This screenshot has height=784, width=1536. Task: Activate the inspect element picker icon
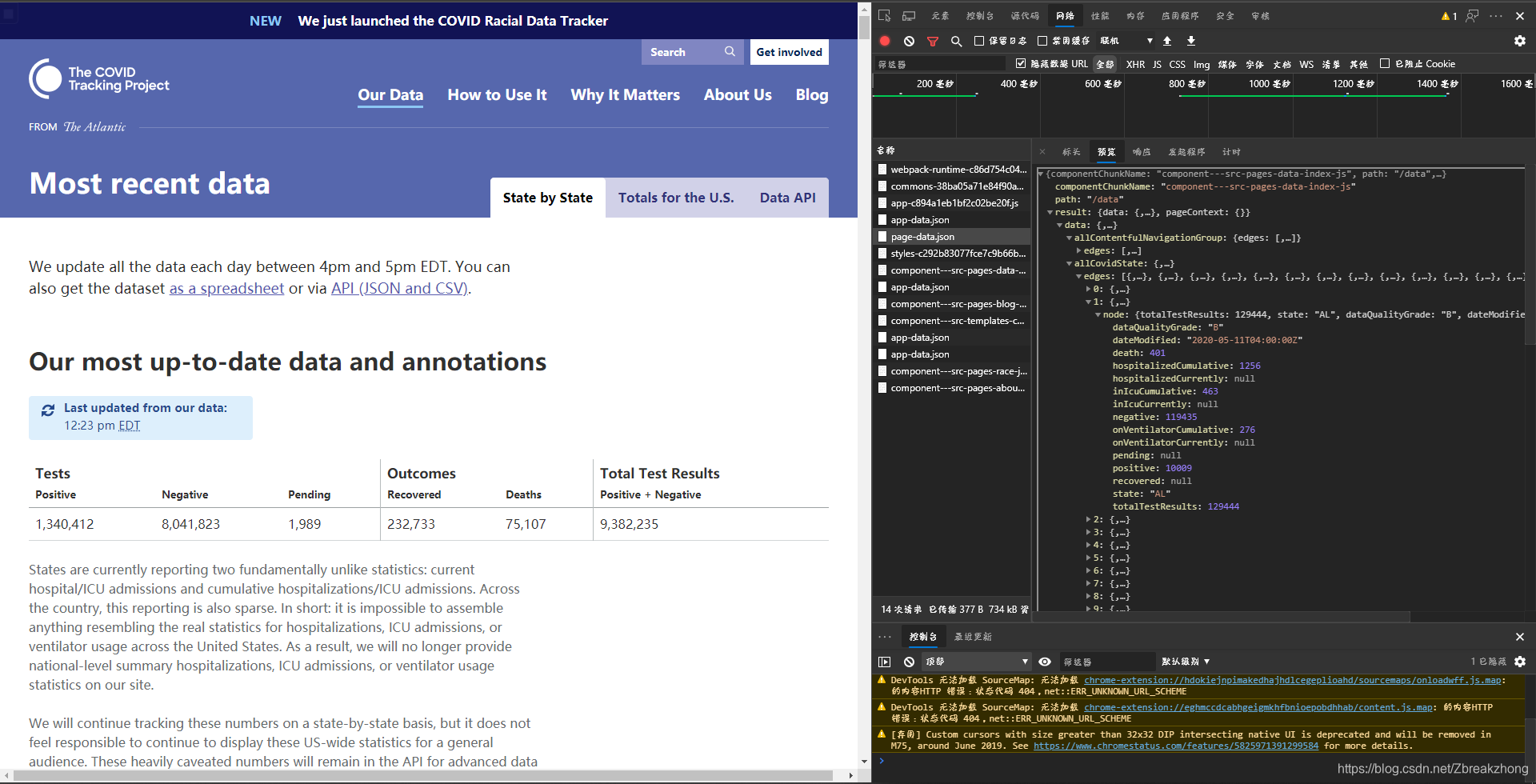pyautogui.click(x=884, y=16)
